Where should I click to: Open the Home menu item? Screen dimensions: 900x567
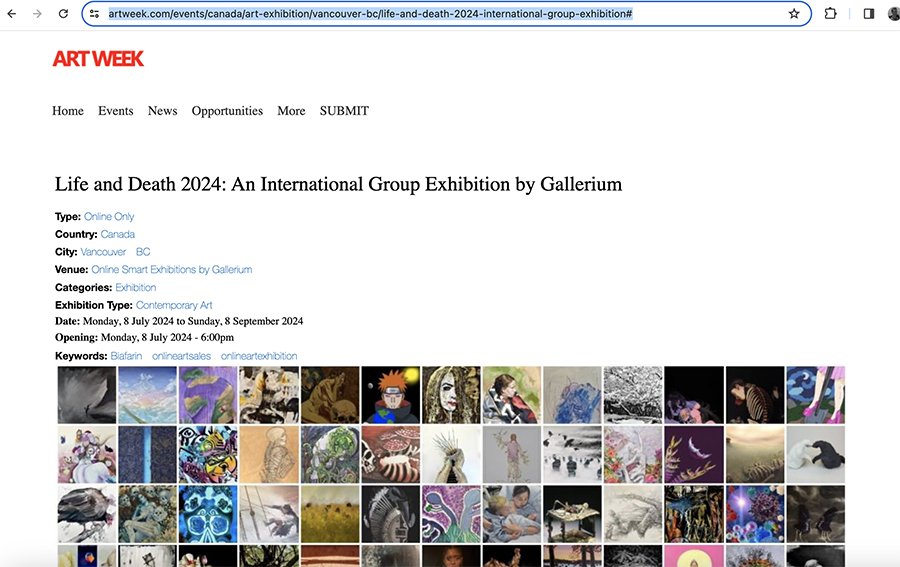[68, 111]
